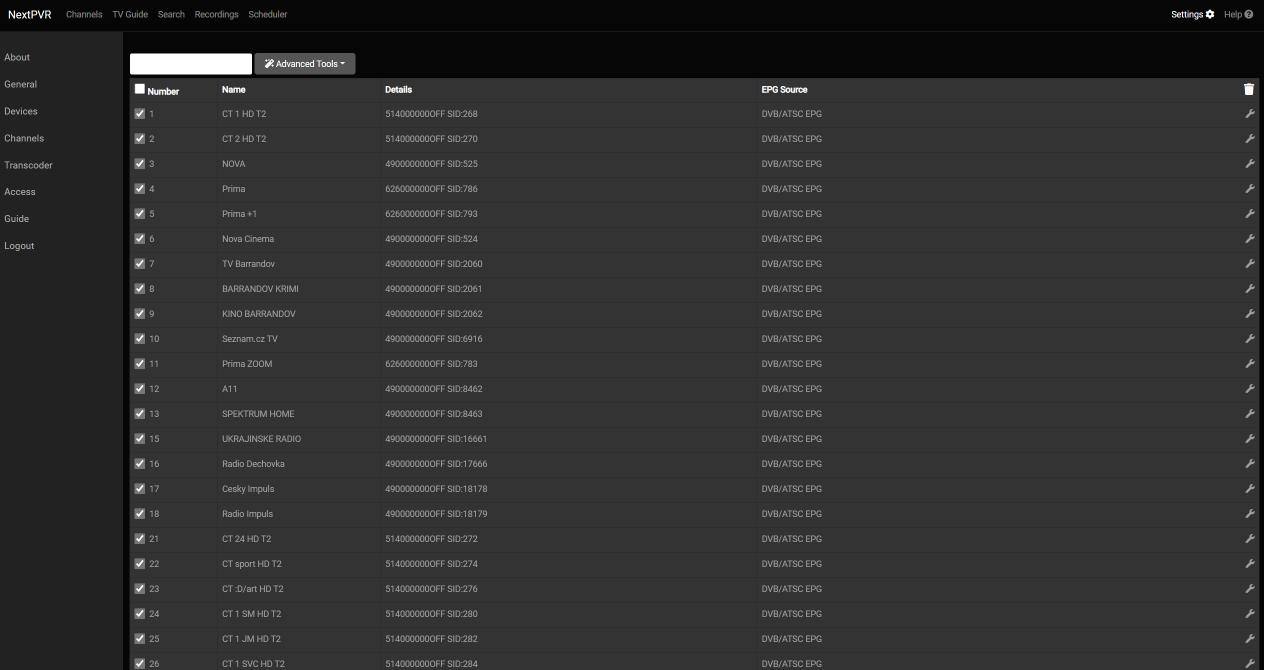
Task: Go to TV Guide in top navigation
Action: click(x=130, y=14)
